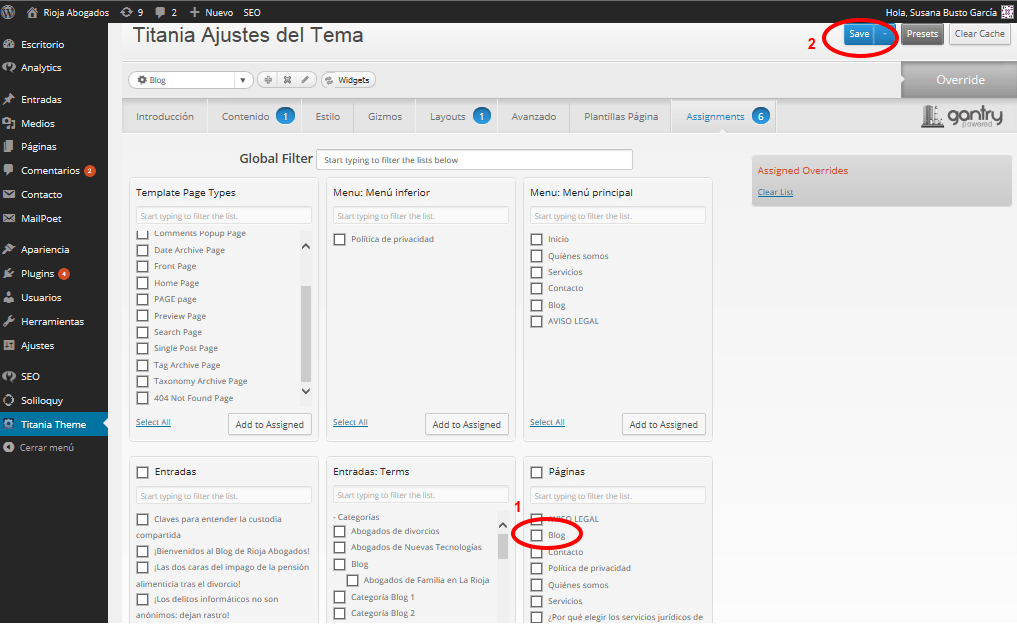Open the Save button dropdown arrow
Screen dimensions: 1017x624
tap(884, 34)
